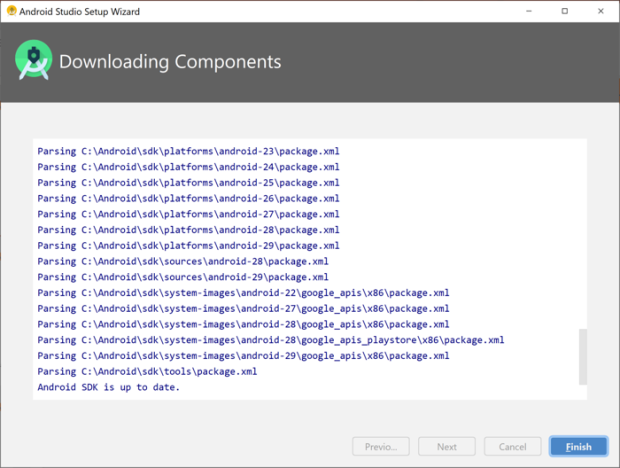
Task: Select the platforms\android-28 parsing line
Action: coord(189,230)
